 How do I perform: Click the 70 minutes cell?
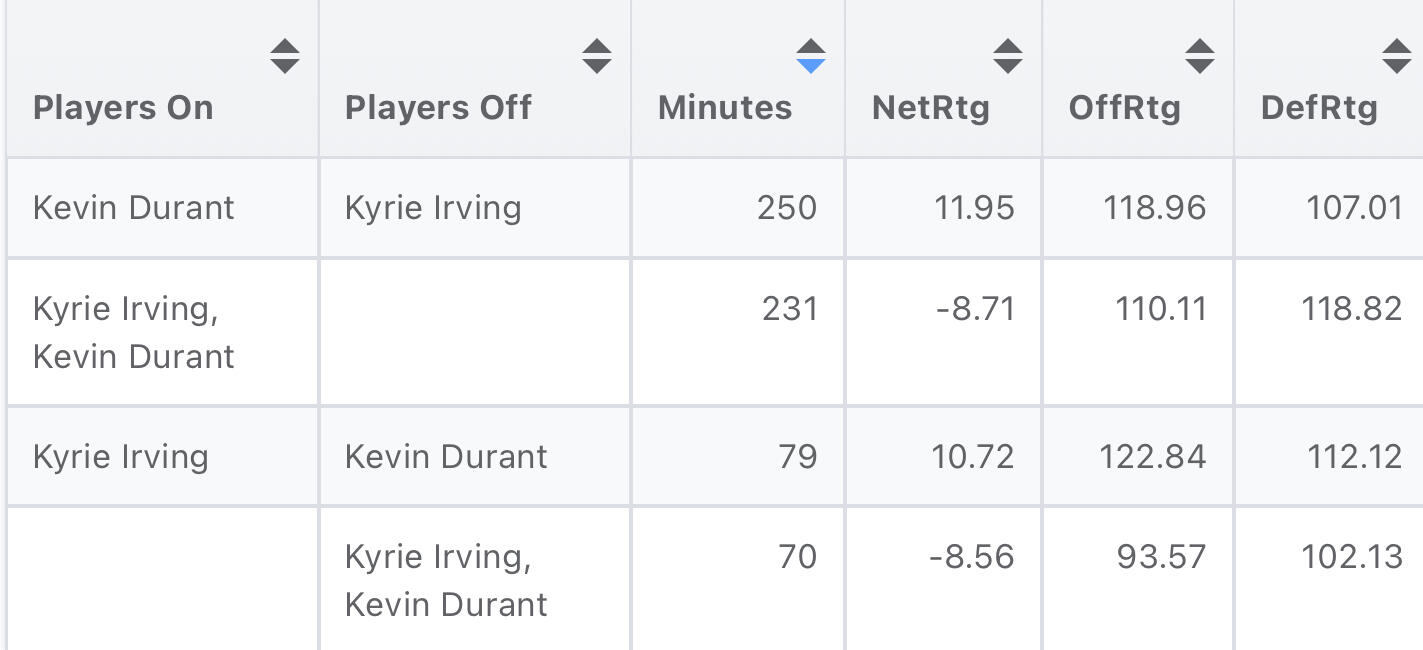pyautogui.click(x=797, y=556)
